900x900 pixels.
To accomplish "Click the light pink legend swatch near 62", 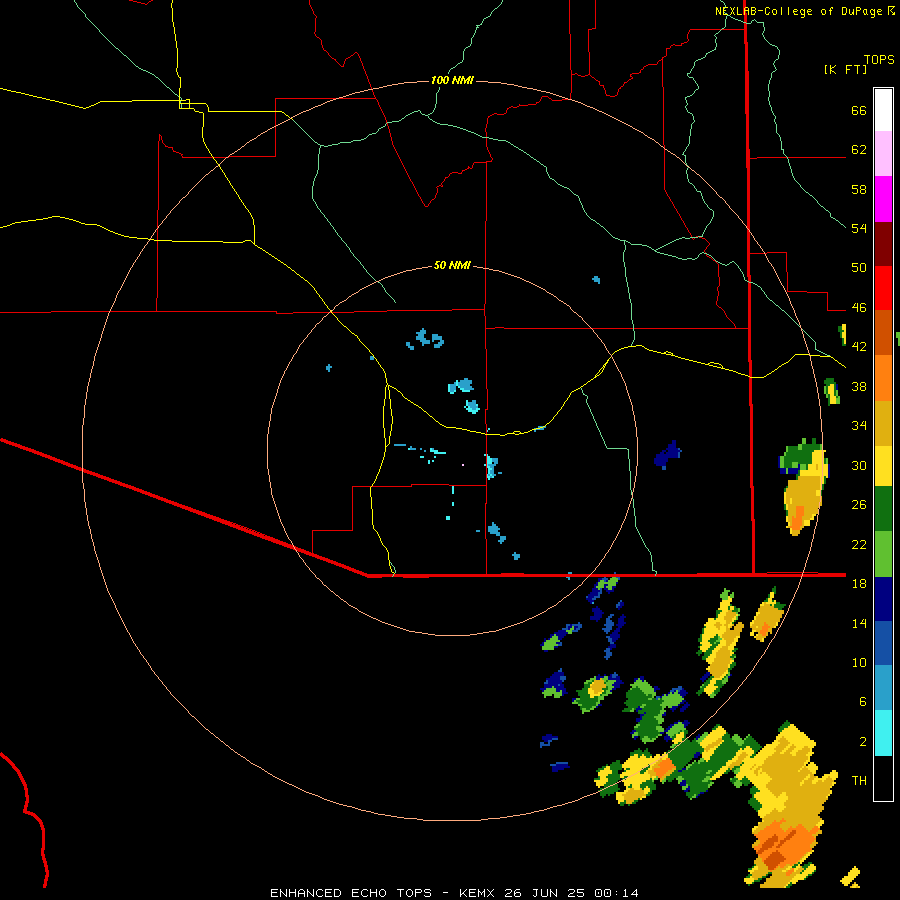I will 883,154.
